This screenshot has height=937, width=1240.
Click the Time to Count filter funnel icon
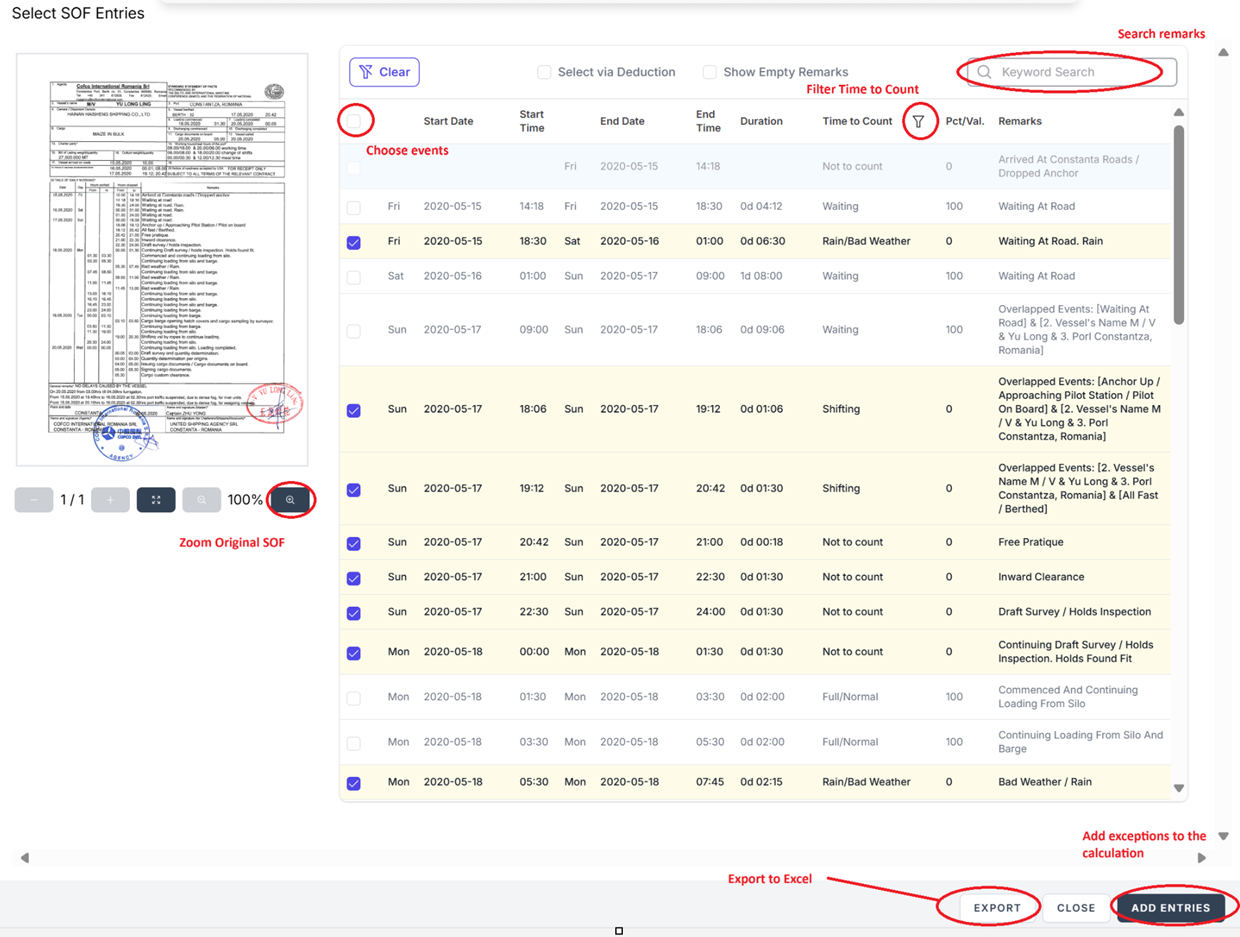918,122
